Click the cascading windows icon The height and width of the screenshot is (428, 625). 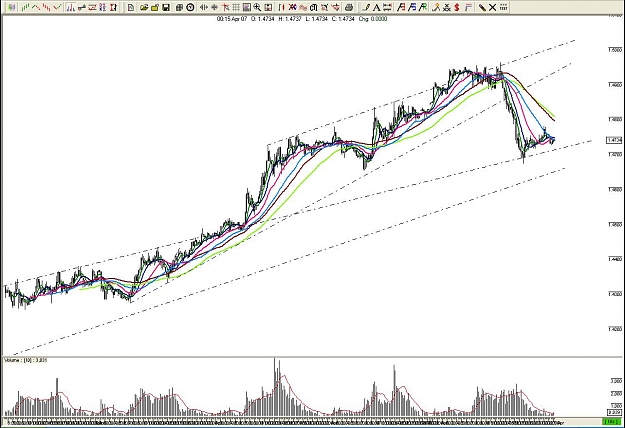179,7
